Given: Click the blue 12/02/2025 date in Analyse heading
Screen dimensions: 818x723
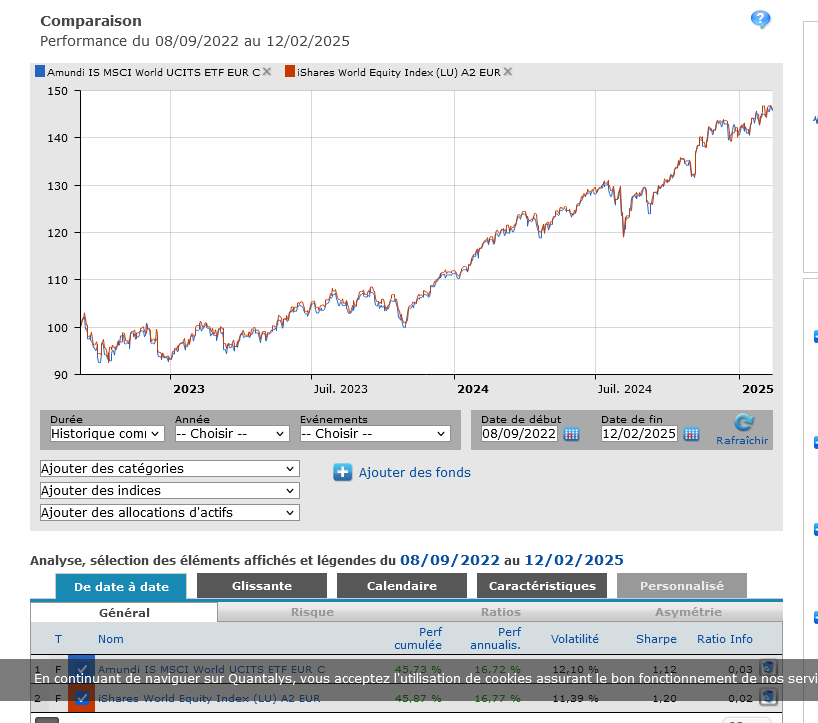Looking at the screenshot, I should (574, 560).
